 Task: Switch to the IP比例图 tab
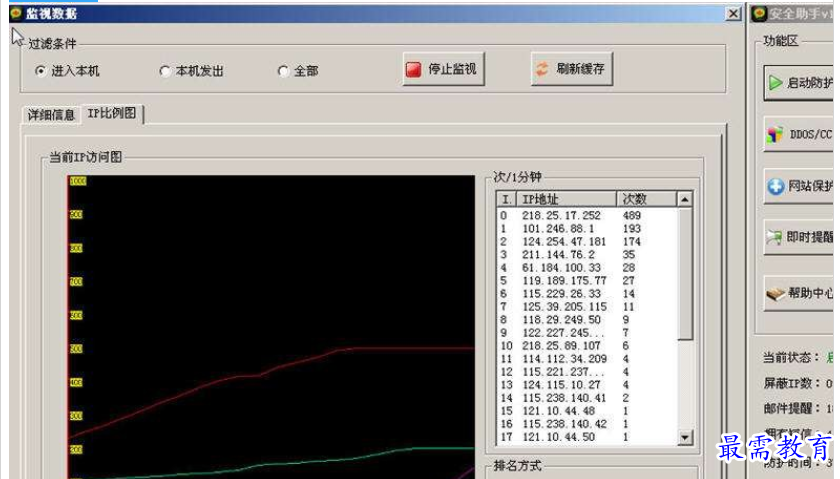pos(112,113)
